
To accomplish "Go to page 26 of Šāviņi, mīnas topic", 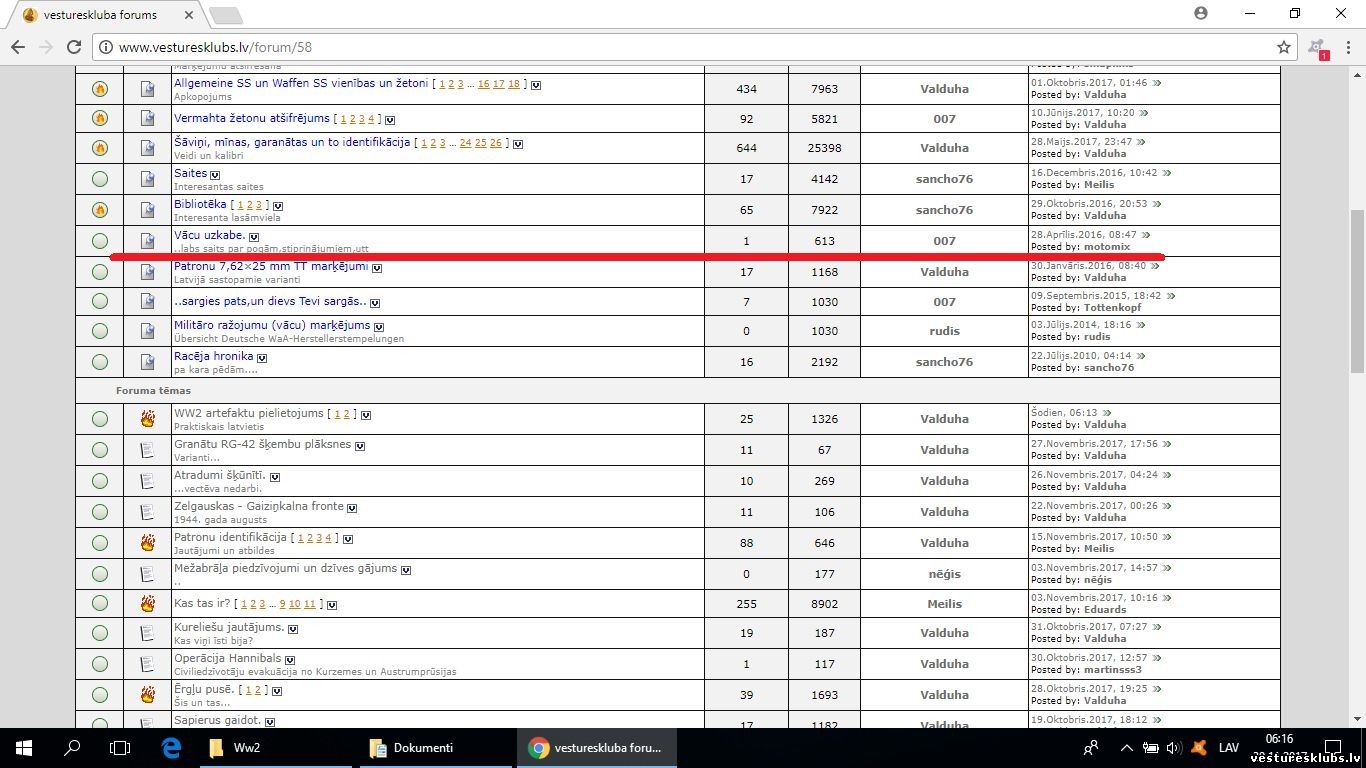I will click(x=496, y=143).
